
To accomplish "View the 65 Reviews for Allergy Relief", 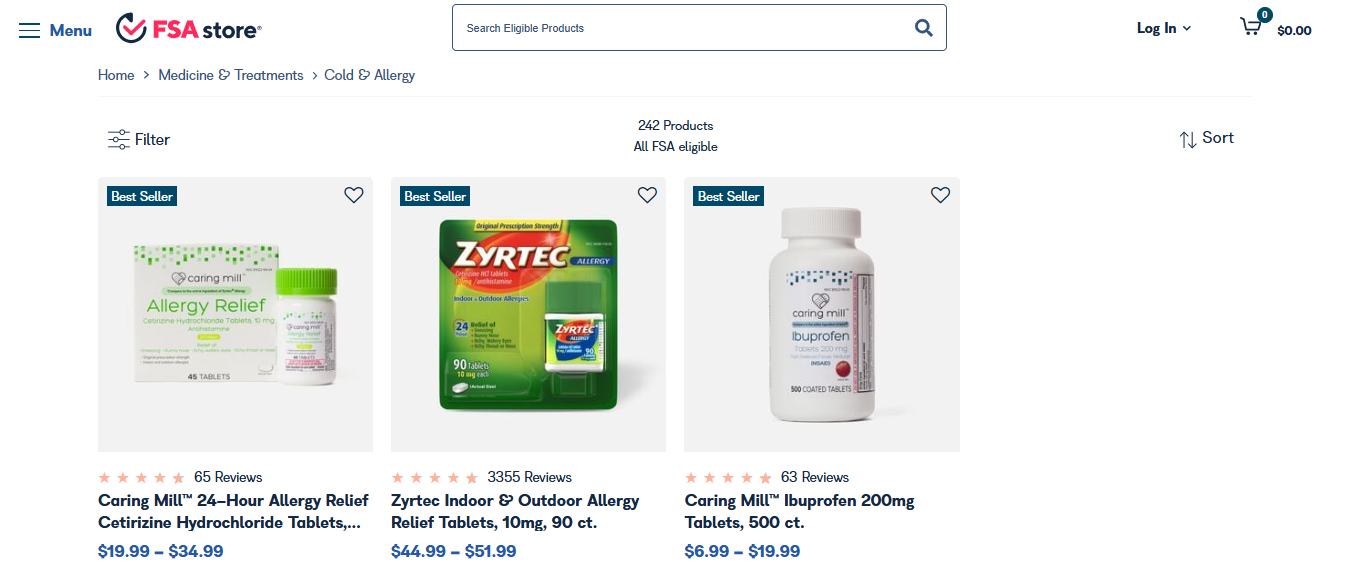I will click(228, 477).
